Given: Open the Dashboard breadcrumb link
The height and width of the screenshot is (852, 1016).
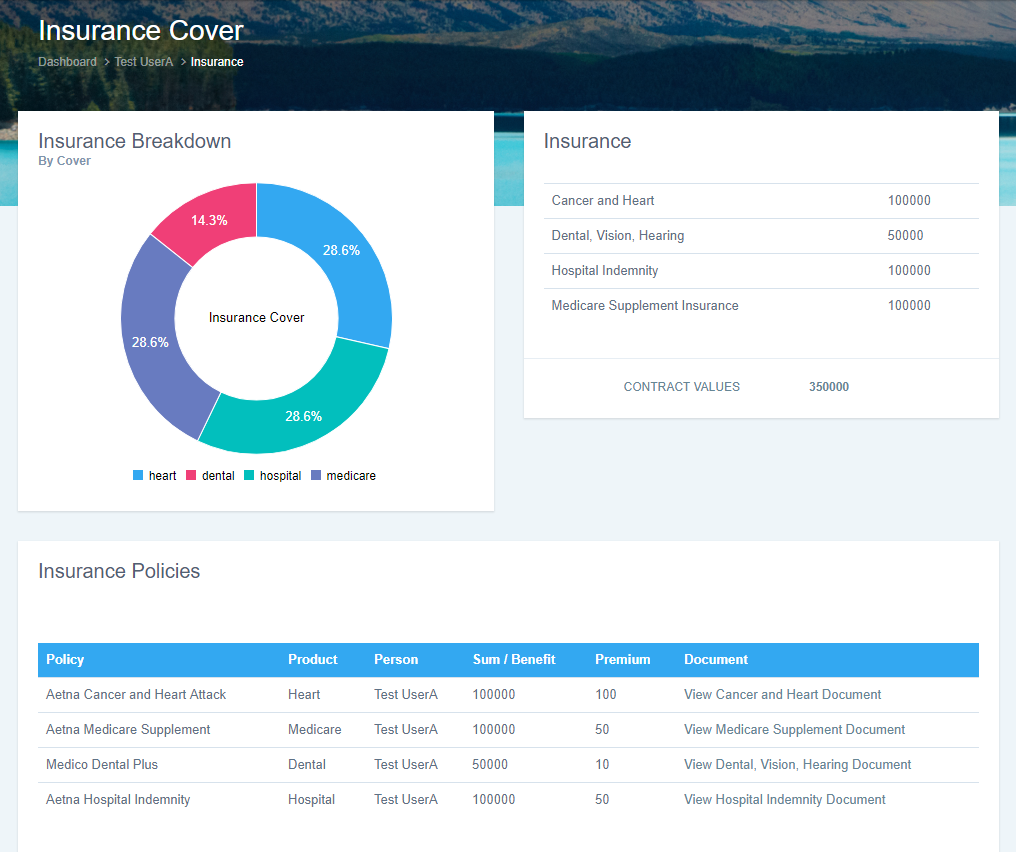Looking at the screenshot, I should point(67,62).
